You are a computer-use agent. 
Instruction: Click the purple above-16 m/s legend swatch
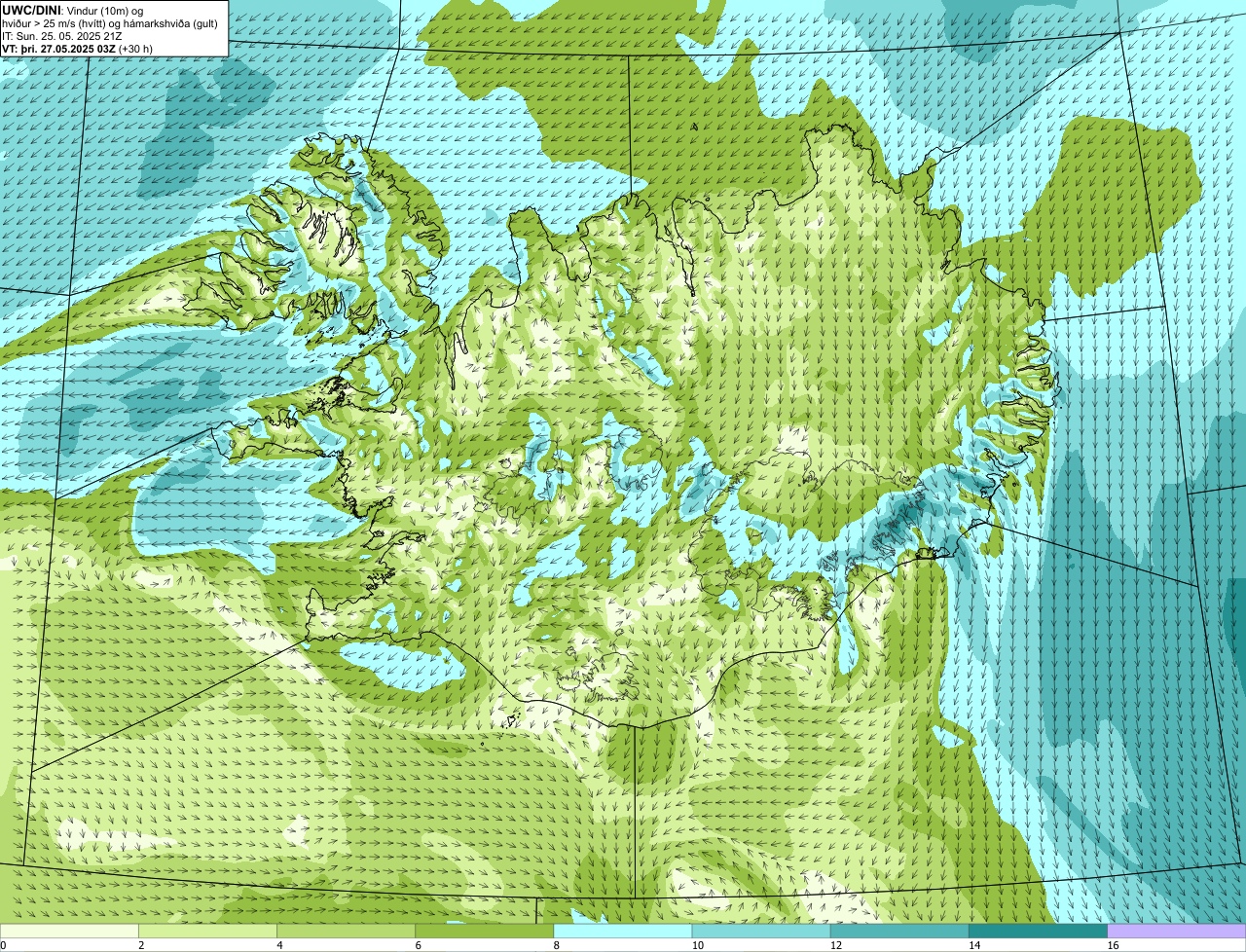(x=1176, y=931)
